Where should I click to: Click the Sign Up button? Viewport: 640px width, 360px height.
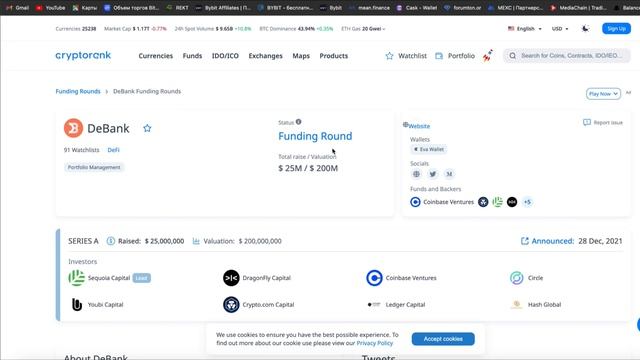(616, 29)
